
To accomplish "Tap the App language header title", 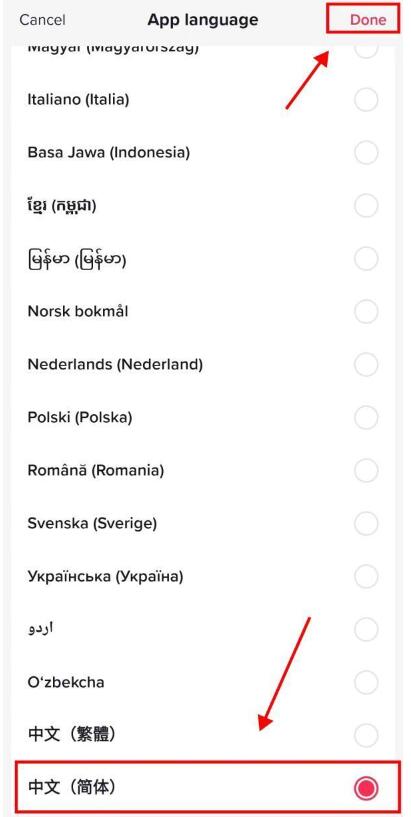I will click(203, 20).
